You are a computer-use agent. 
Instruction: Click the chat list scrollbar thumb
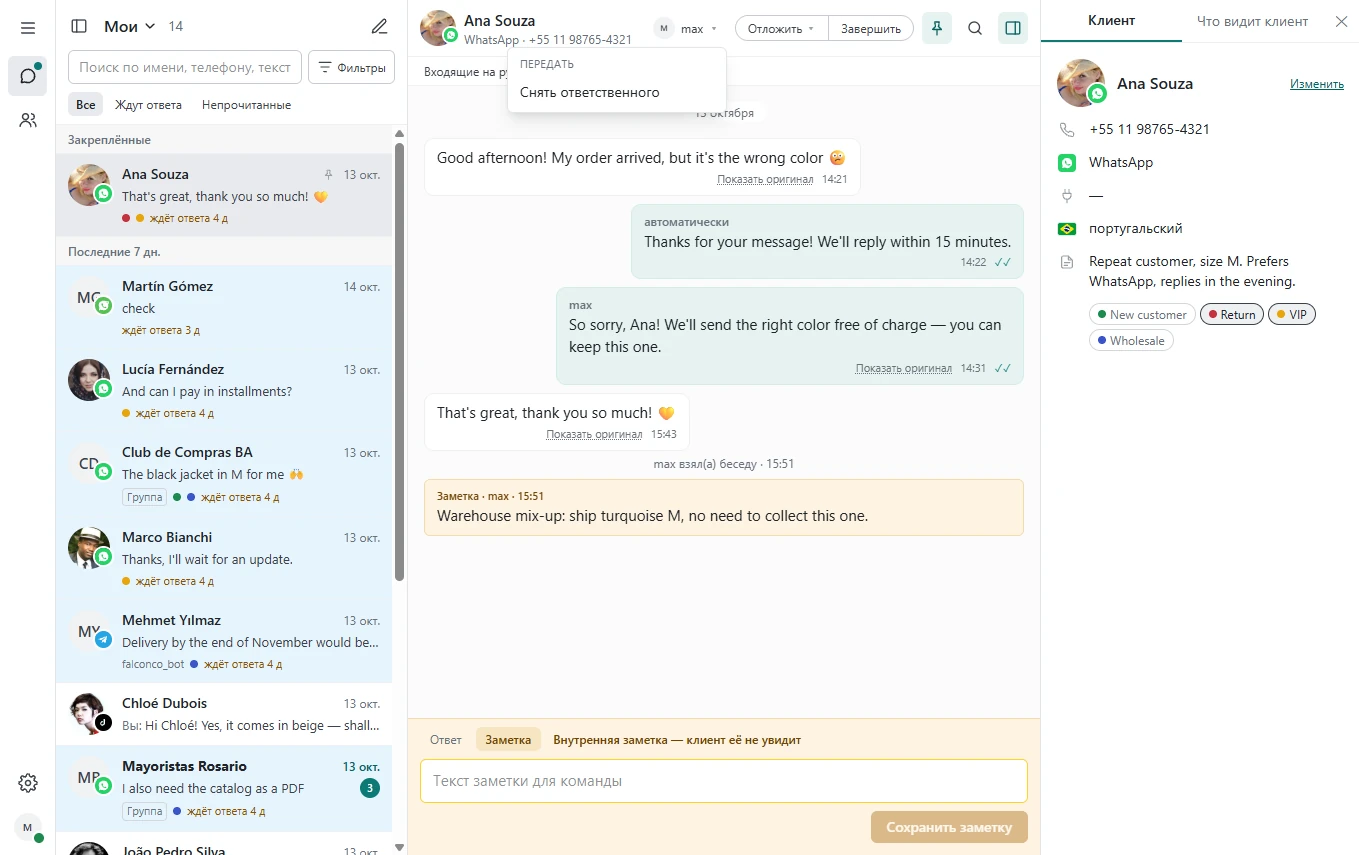[400, 360]
